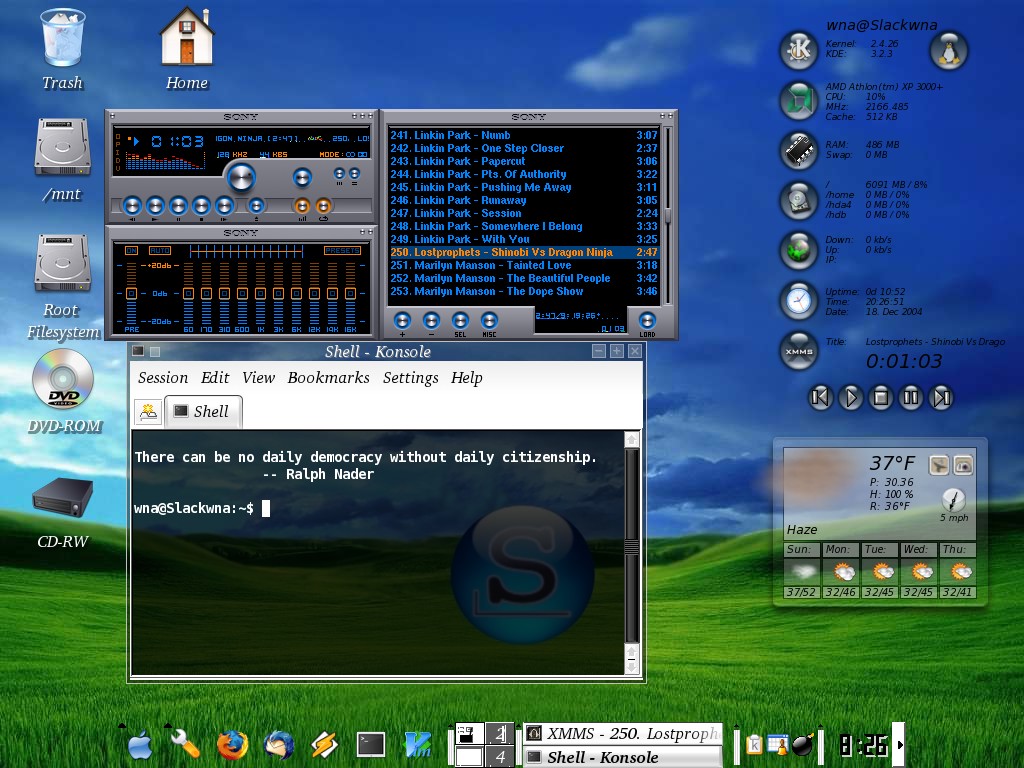1024x768 pixels.
Task: Open Konsole View menu
Action: 258,378
